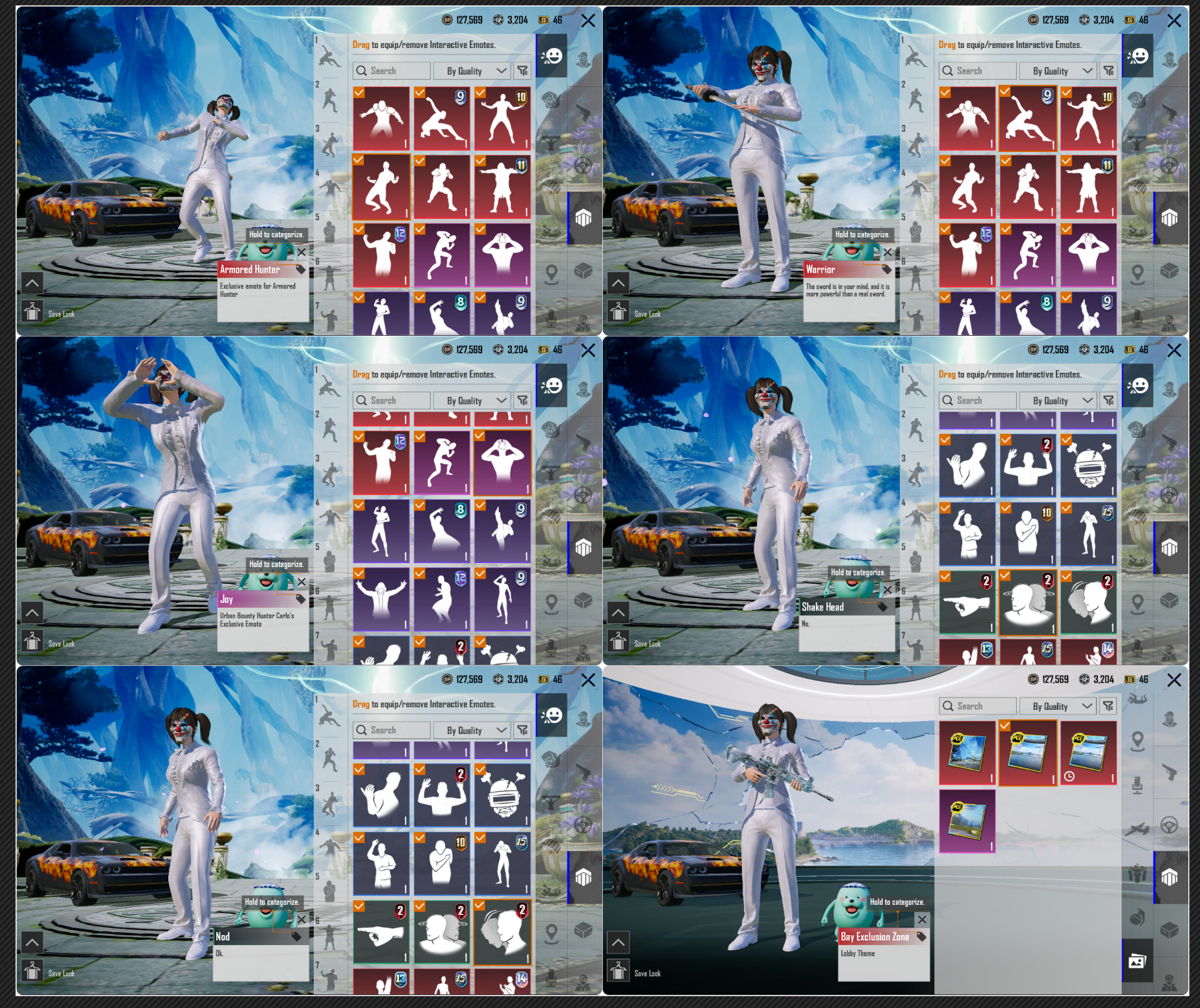
Task: Select the gift crate icon in the Bay Exclusion Zone panel
Action: (1138, 874)
